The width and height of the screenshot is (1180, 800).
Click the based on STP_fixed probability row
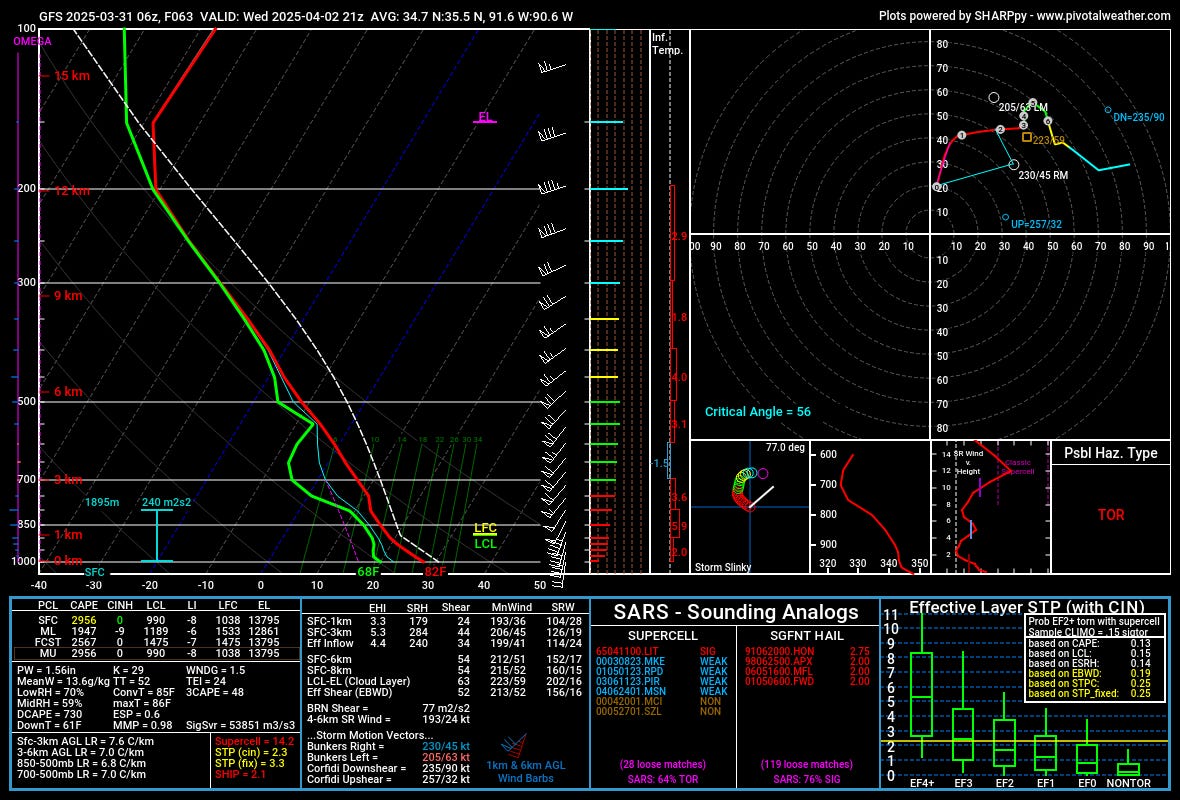click(1089, 693)
